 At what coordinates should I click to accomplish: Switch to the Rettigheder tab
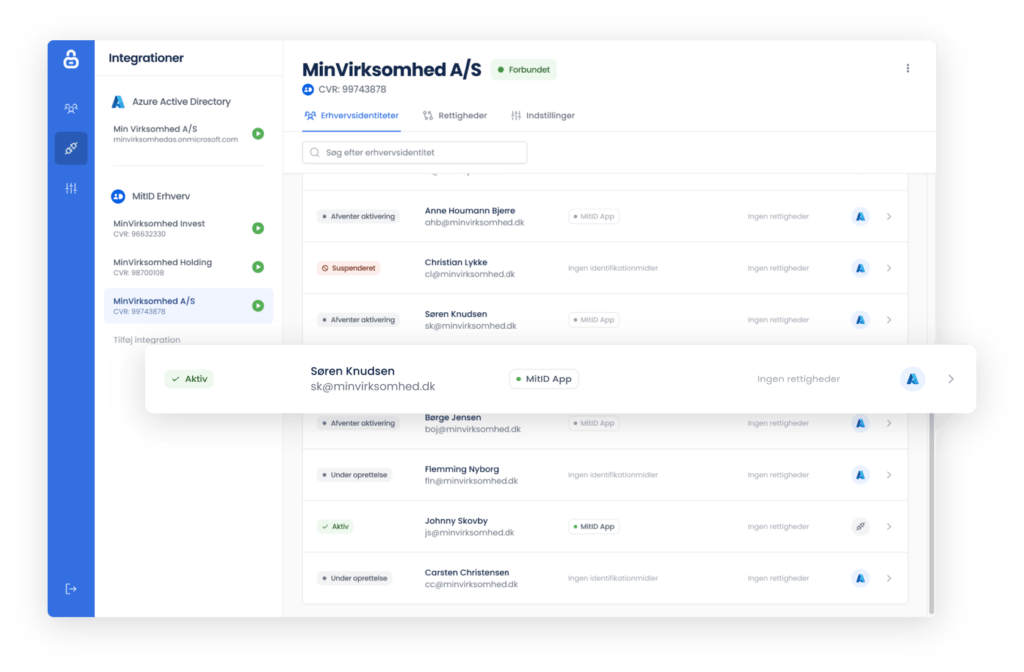coord(463,115)
